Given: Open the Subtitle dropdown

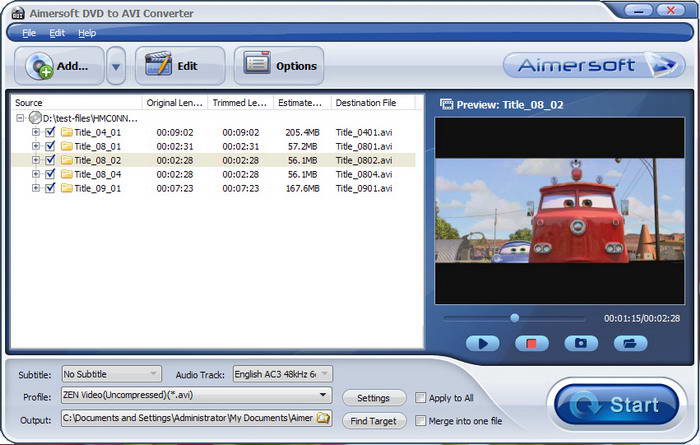Looking at the screenshot, I should (x=112, y=374).
